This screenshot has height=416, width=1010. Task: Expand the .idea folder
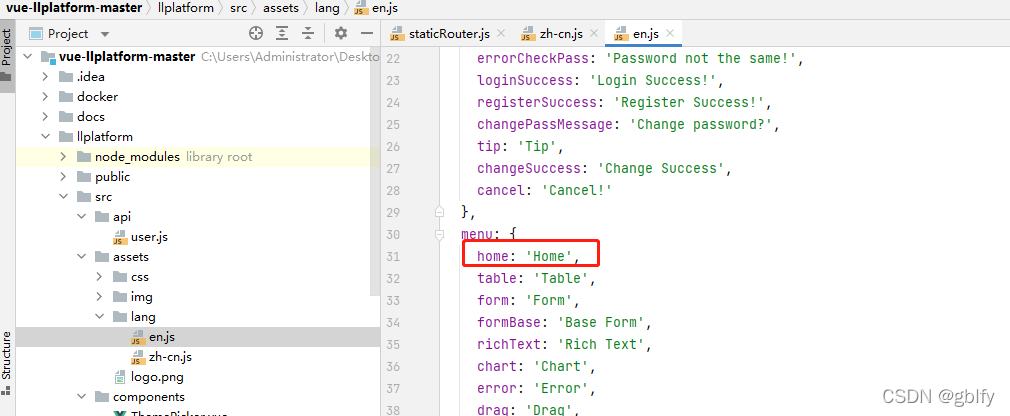pyautogui.click(x=45, y=77)
